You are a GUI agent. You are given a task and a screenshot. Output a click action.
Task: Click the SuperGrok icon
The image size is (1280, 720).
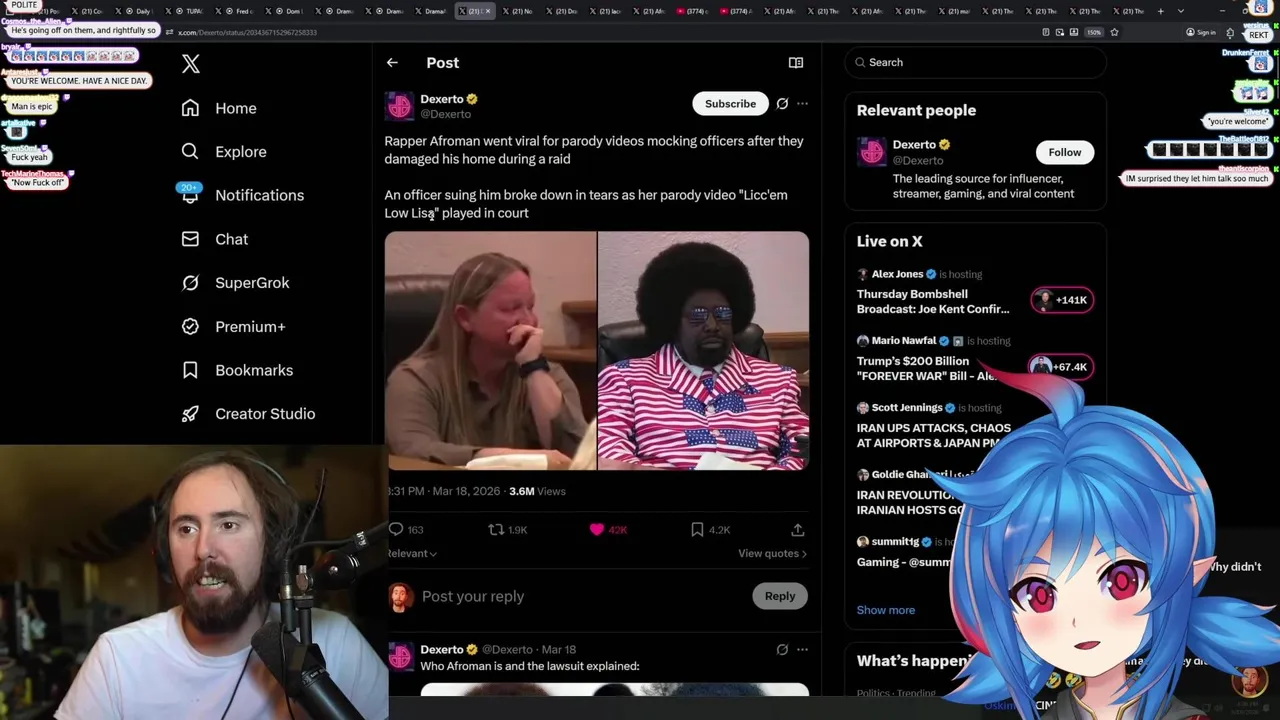pyautogui.click(x=190, y=283)
